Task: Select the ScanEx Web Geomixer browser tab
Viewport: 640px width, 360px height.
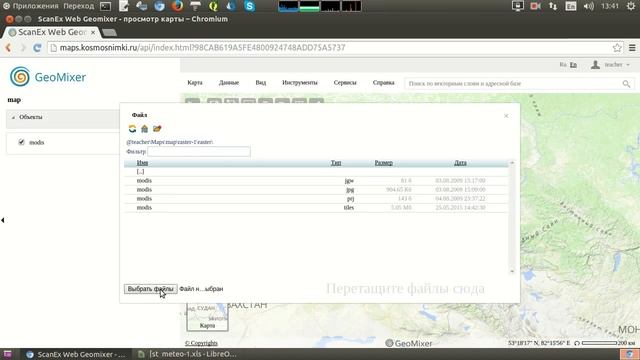Action: (51, 32)
